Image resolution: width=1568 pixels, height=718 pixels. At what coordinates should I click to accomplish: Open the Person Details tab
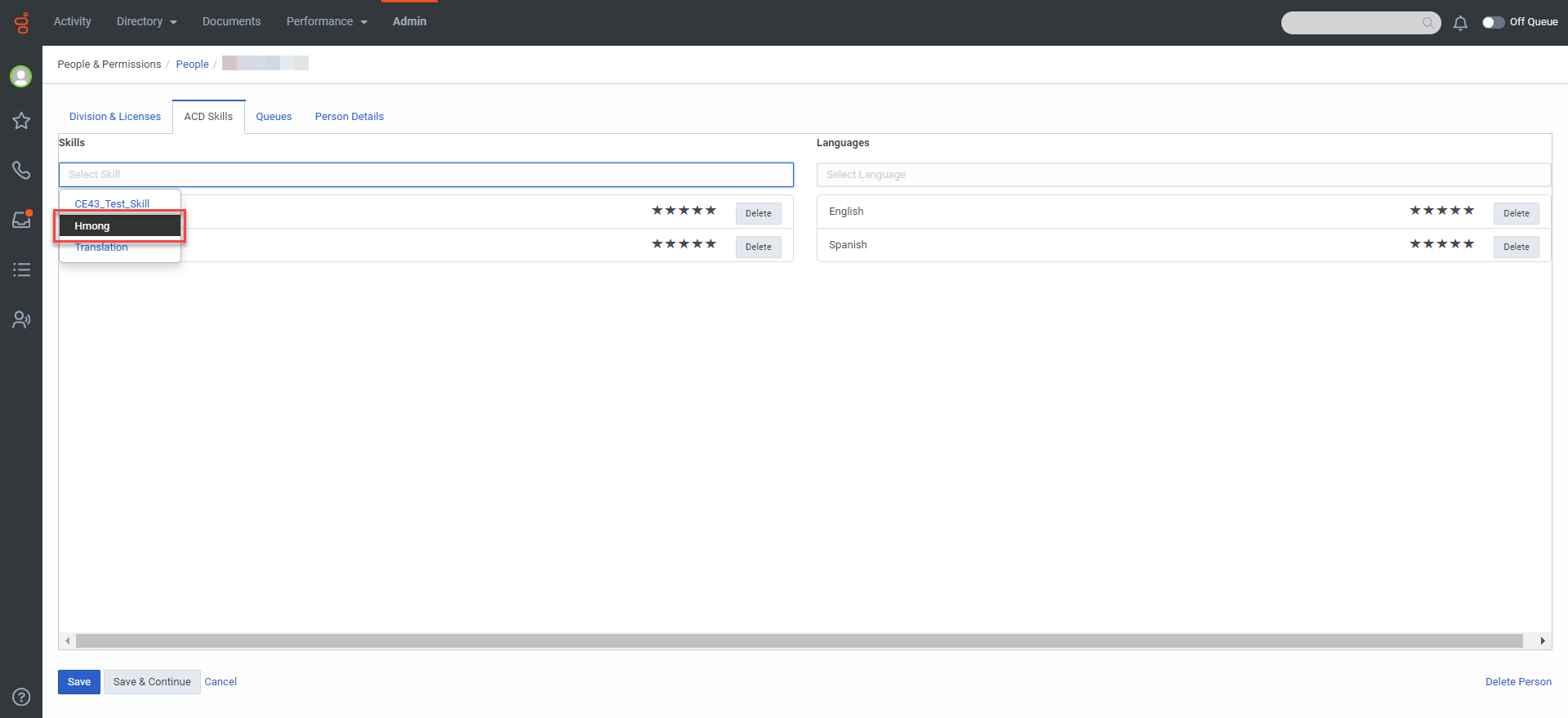[x=350, y=117]
